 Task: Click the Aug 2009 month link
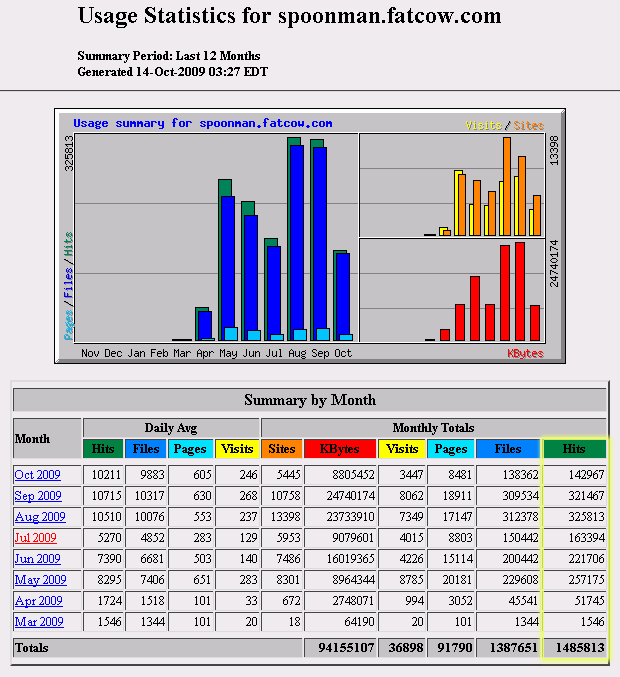coord(40,517)
